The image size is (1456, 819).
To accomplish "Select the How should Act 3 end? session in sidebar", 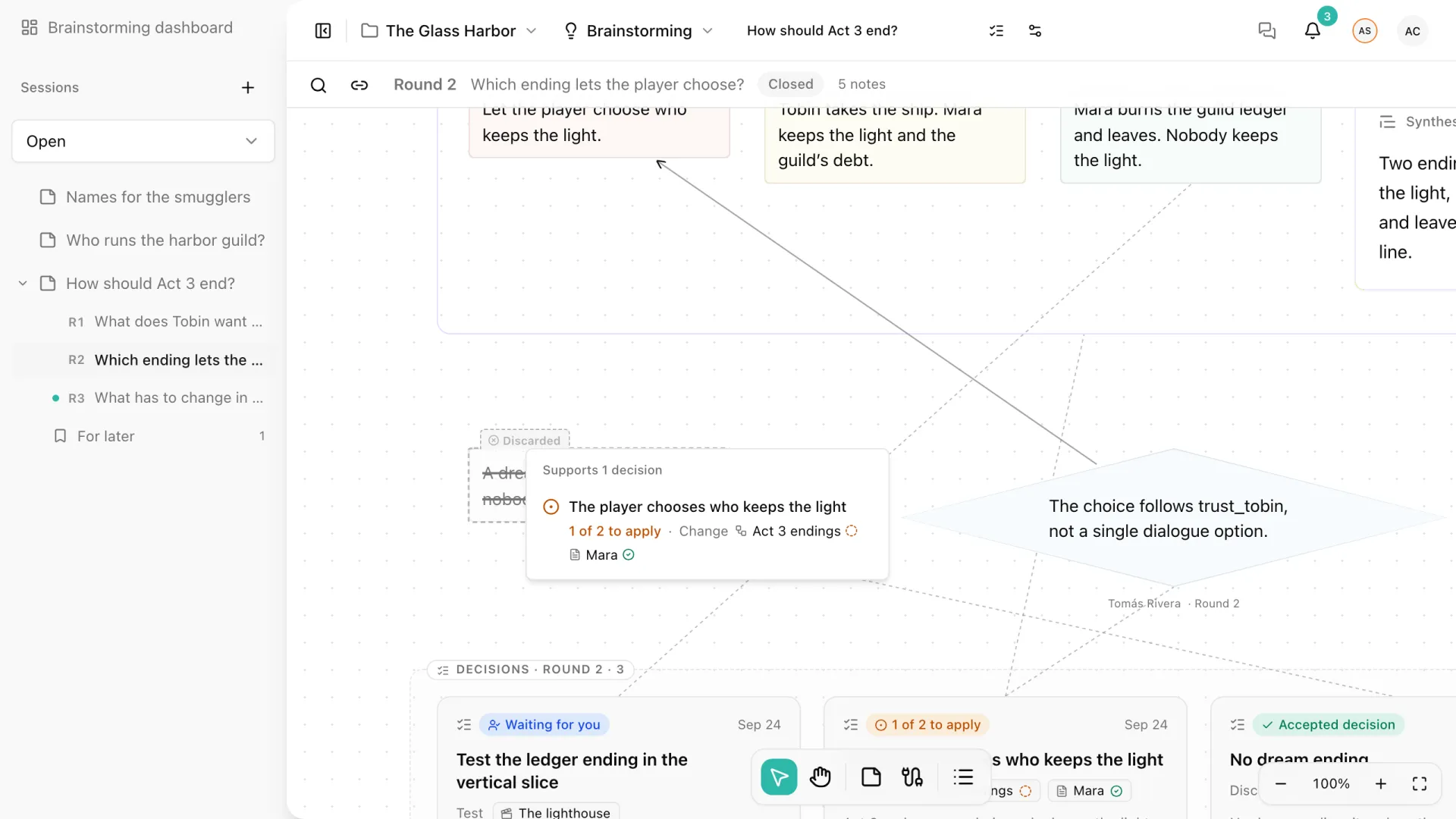I will pos(150,284).
